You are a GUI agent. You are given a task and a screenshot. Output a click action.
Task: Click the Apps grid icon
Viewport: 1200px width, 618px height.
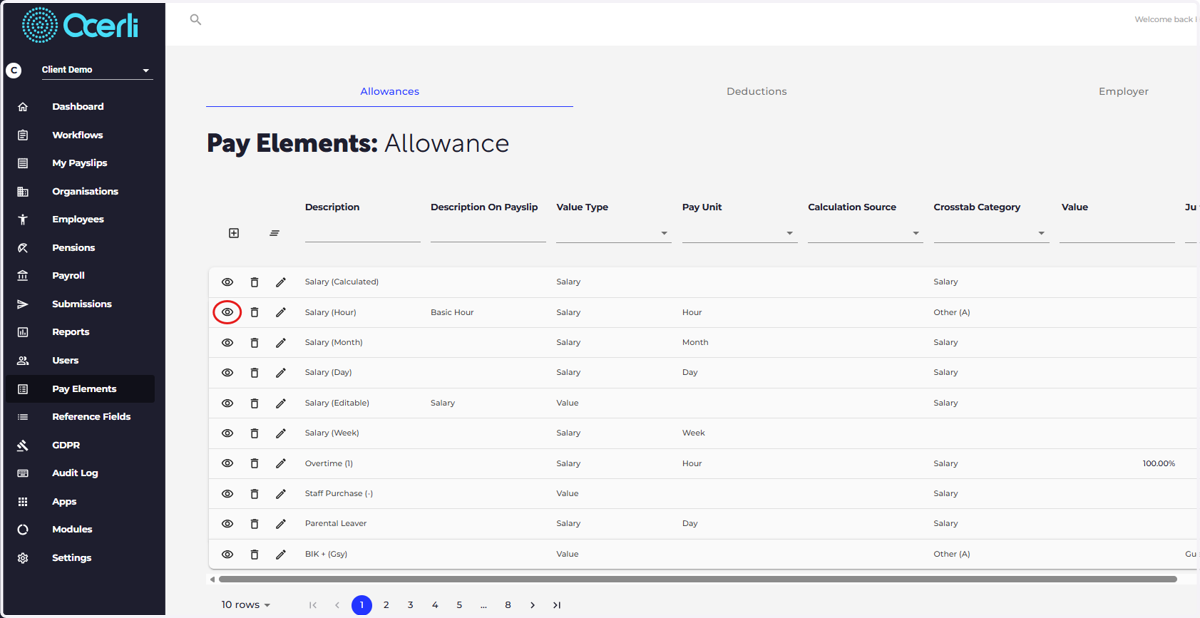[x=23, y=501]
